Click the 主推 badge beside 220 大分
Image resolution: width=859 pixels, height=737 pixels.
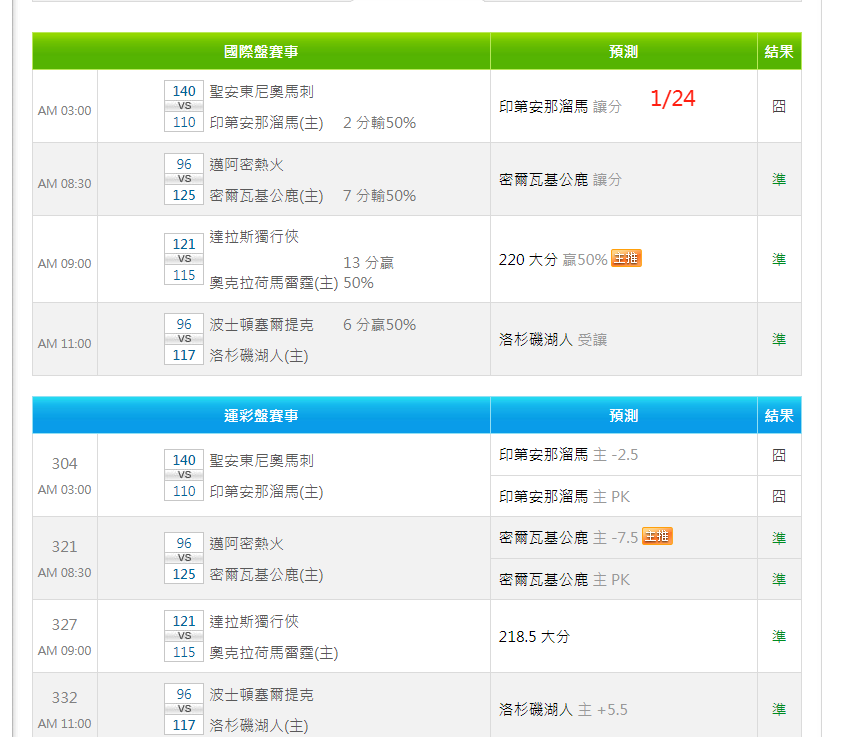click(626, 259)
